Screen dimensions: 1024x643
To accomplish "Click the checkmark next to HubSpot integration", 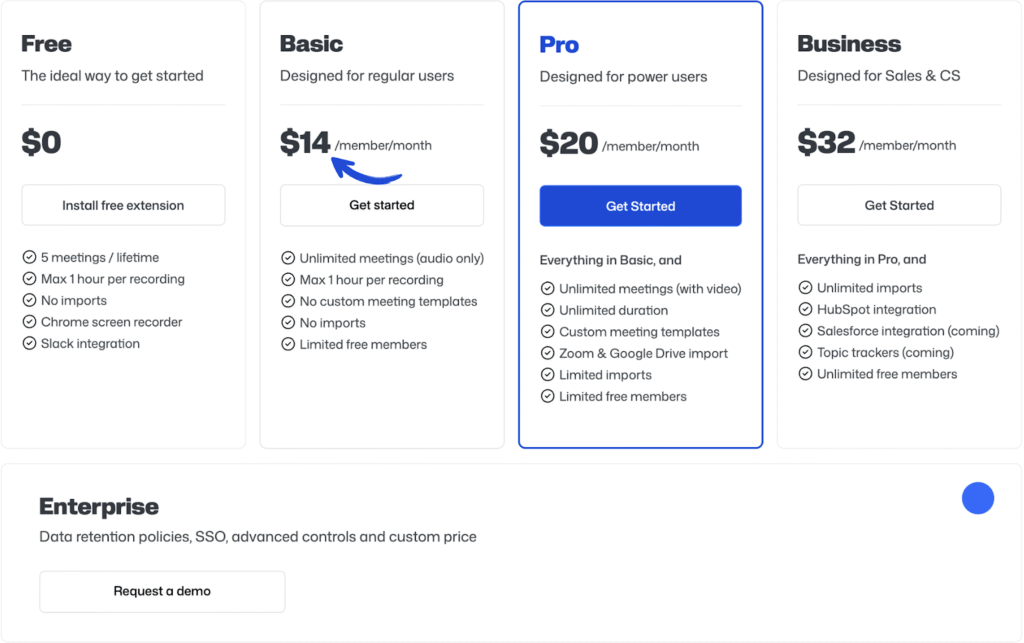I will (805, 309).
